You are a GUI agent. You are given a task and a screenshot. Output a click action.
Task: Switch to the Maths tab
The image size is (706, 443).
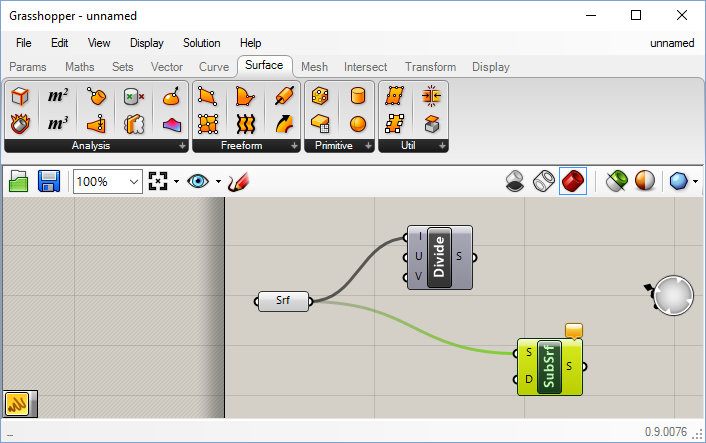pos(80,67)
